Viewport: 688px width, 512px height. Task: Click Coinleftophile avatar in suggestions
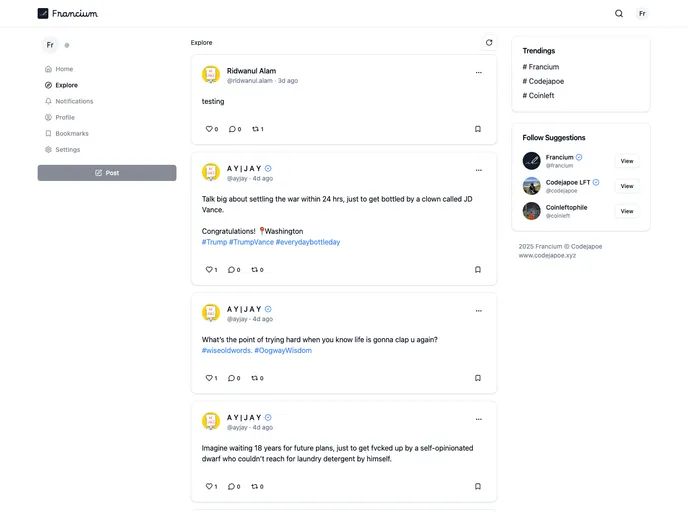pyautogui.click(x=531, y=211)
